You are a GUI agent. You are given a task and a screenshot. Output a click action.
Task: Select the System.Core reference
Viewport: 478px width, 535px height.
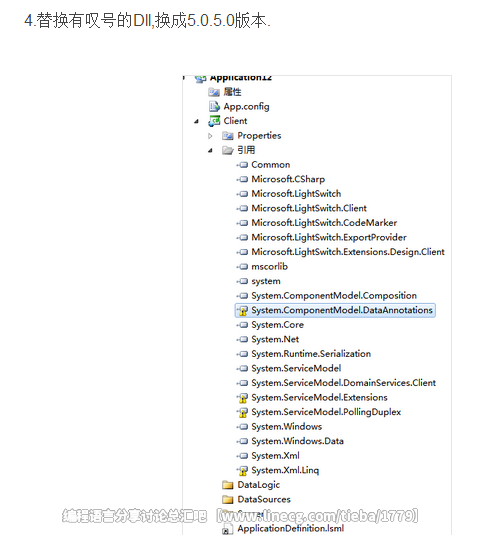(x=277, y=325)
